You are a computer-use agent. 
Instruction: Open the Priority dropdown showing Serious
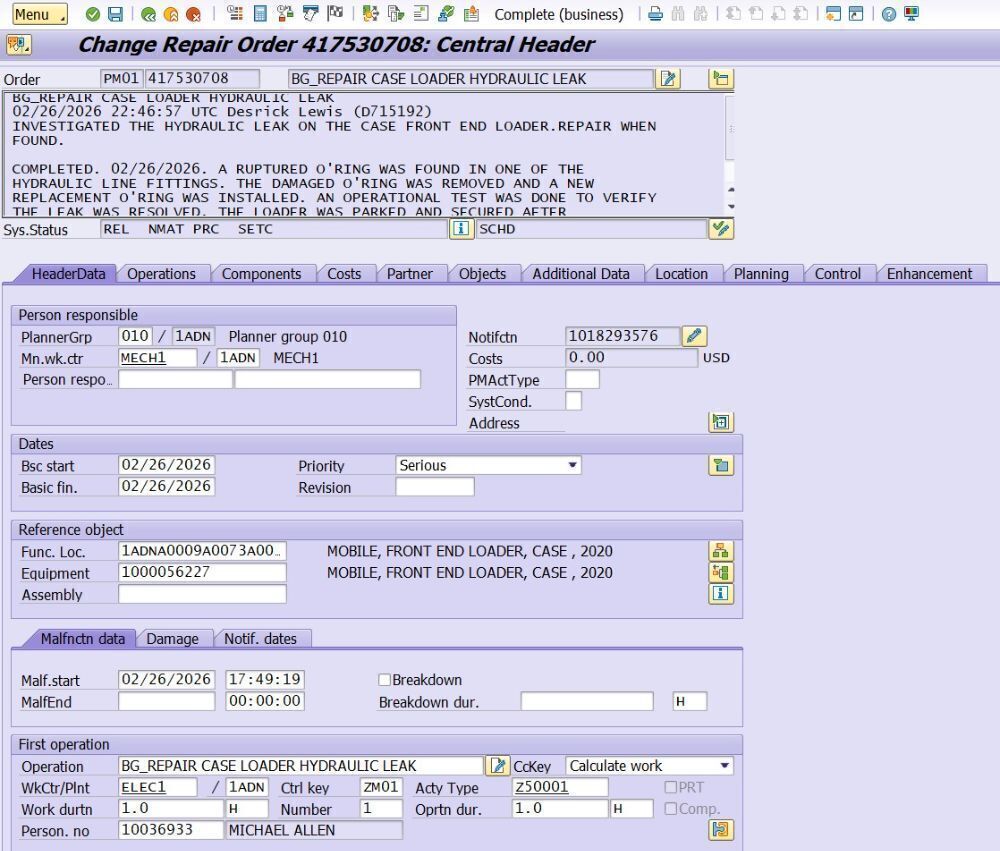click(x=489, y=465)
